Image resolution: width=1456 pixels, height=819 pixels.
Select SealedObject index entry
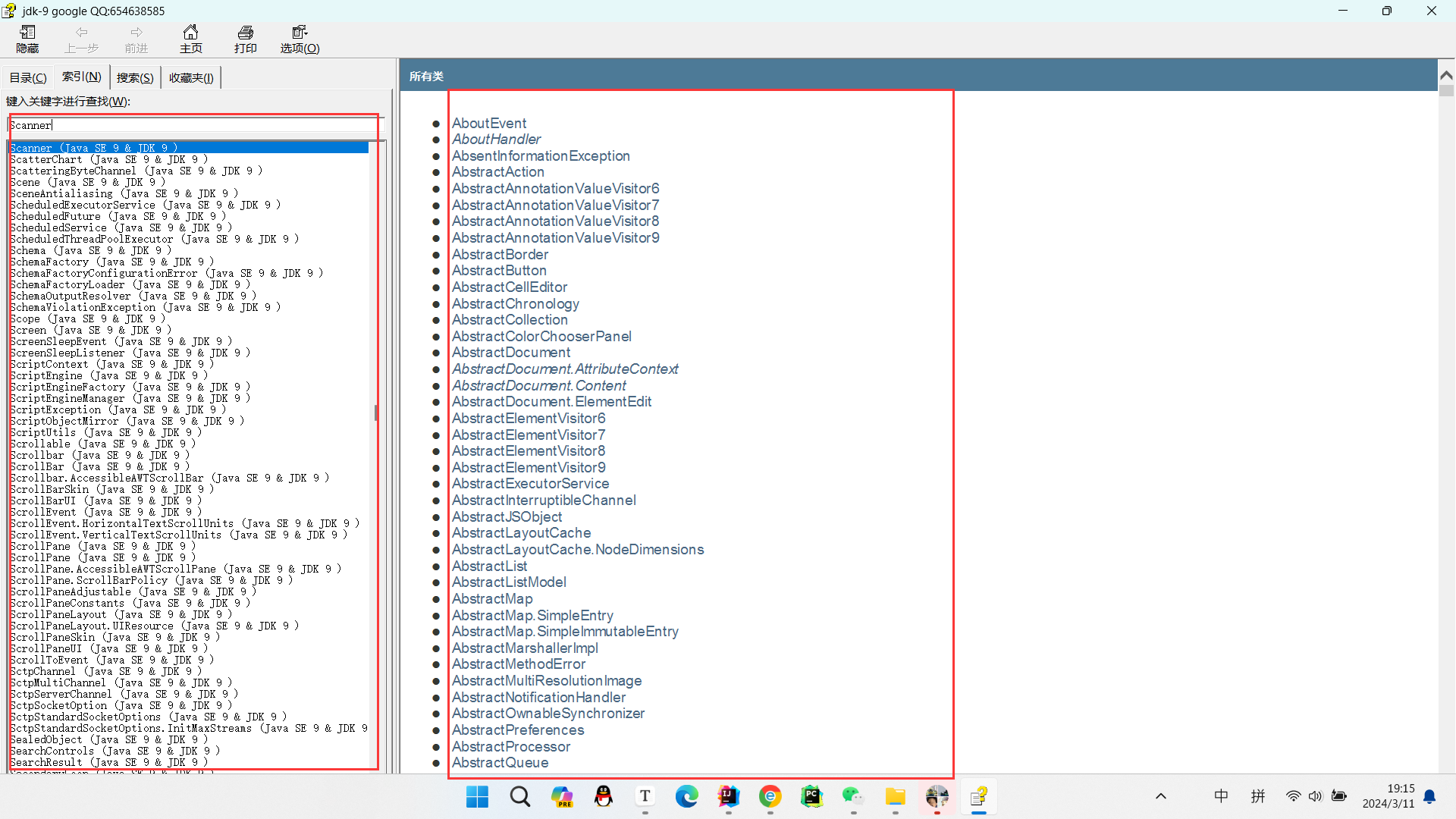[108, 739]
